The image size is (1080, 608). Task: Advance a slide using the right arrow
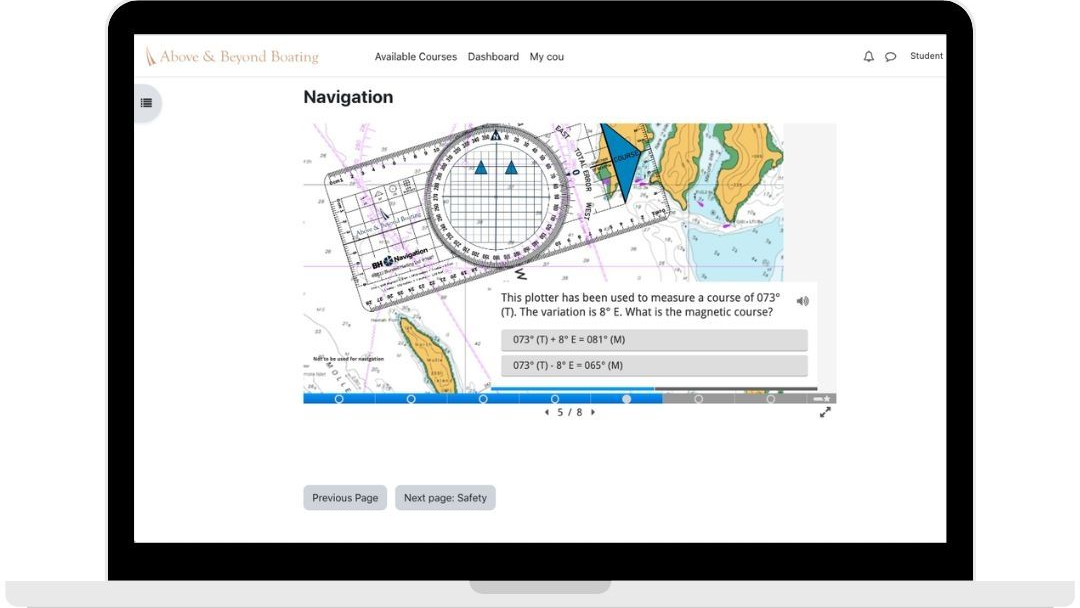point(592,410)
